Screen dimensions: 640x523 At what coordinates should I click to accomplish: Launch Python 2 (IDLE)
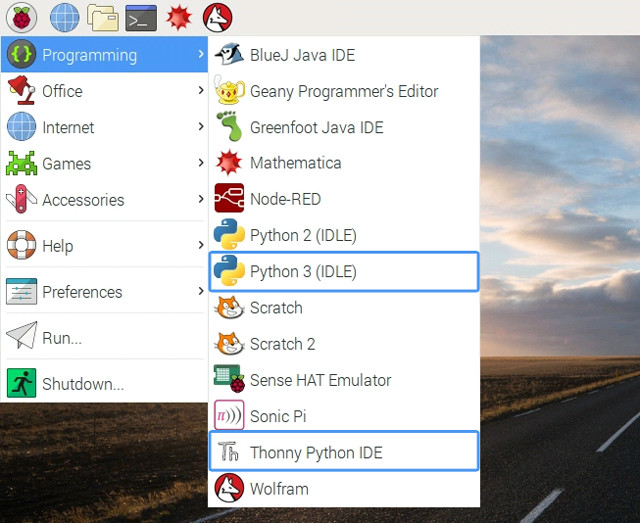[344, 235]
